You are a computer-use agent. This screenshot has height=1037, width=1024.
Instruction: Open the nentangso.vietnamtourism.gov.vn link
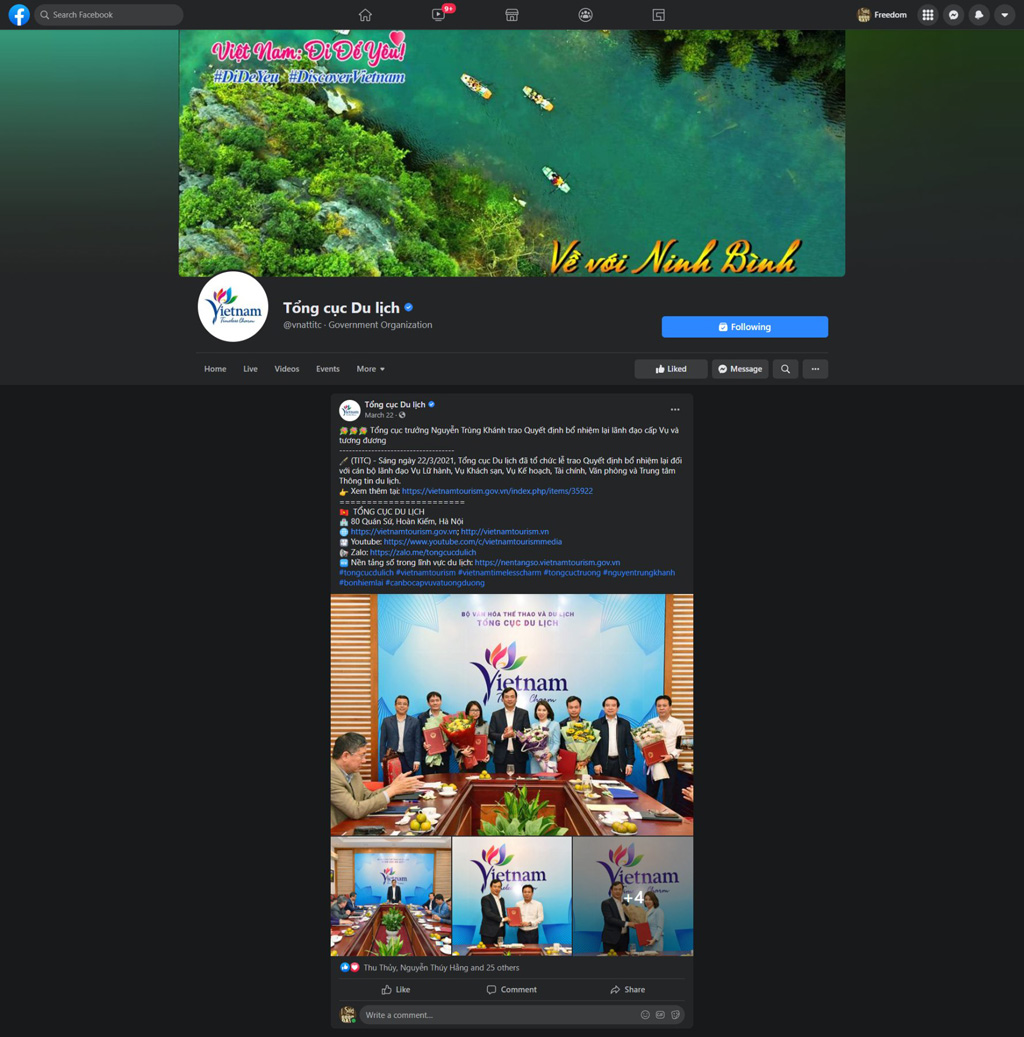[x=548, y=562]
